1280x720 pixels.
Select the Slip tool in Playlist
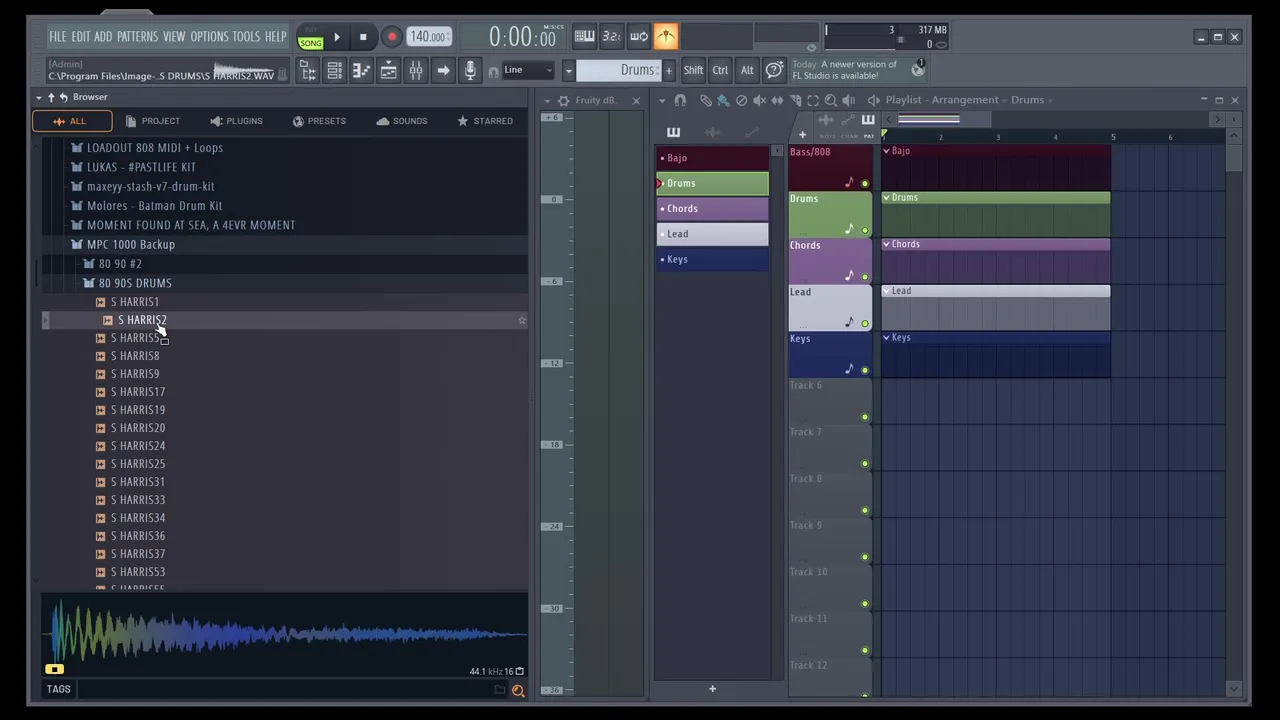tap(777, 100)
